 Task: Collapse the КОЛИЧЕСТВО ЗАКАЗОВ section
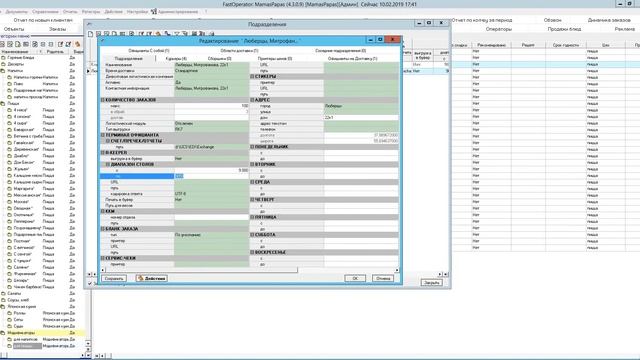pos(103,100)
